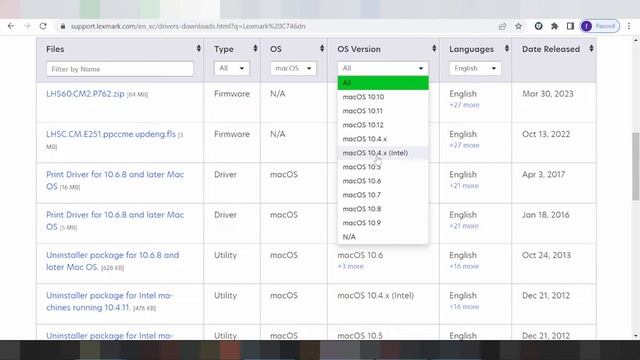This screenshot has width=640, height=360.
Task: Select macOS 10.4.x (Intel) option
Action: [x=383, y=153]
